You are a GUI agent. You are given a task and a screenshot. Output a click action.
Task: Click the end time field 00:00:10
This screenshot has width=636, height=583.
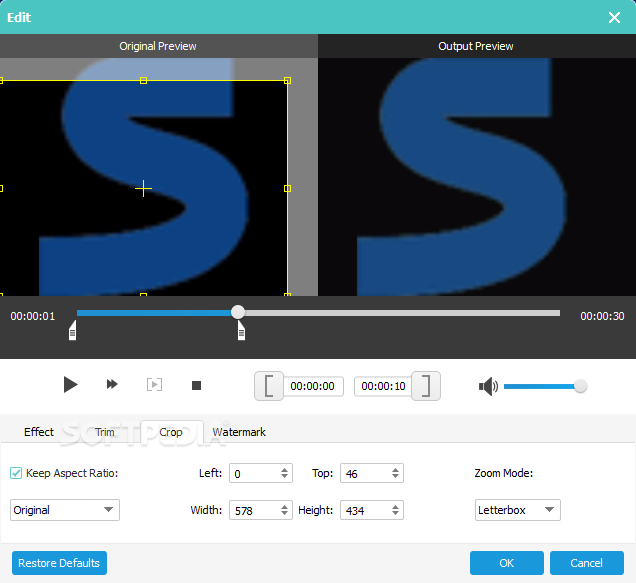(383, 386)
